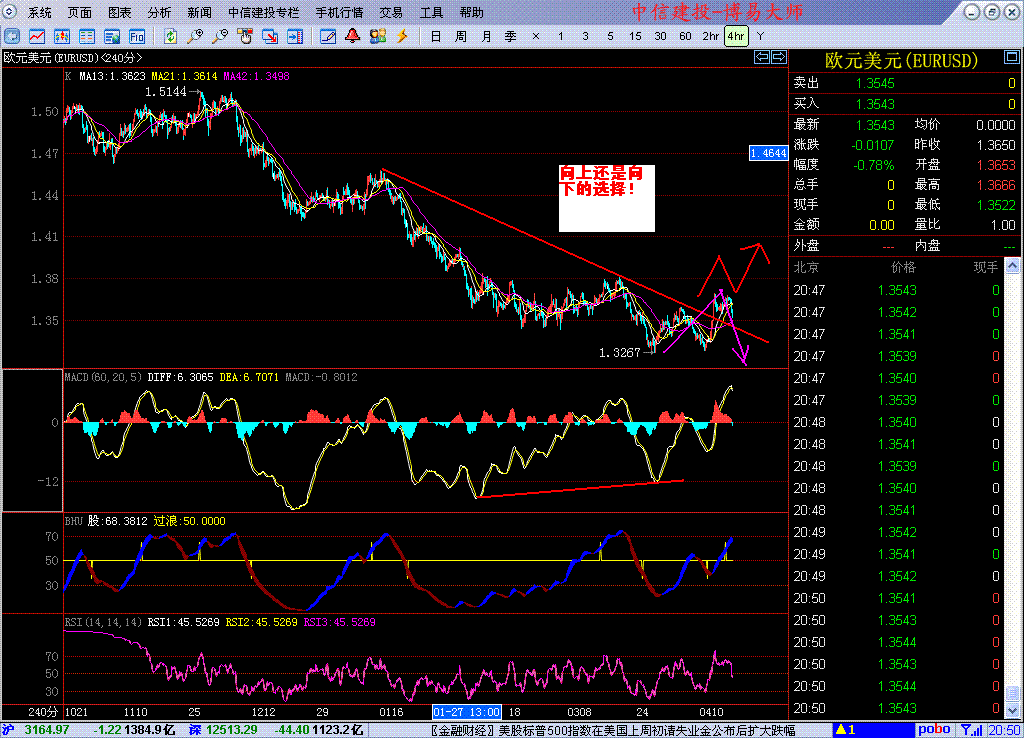Select the daily (日) period
This screenshot has width=1024, height=738.
pos(436,37)
